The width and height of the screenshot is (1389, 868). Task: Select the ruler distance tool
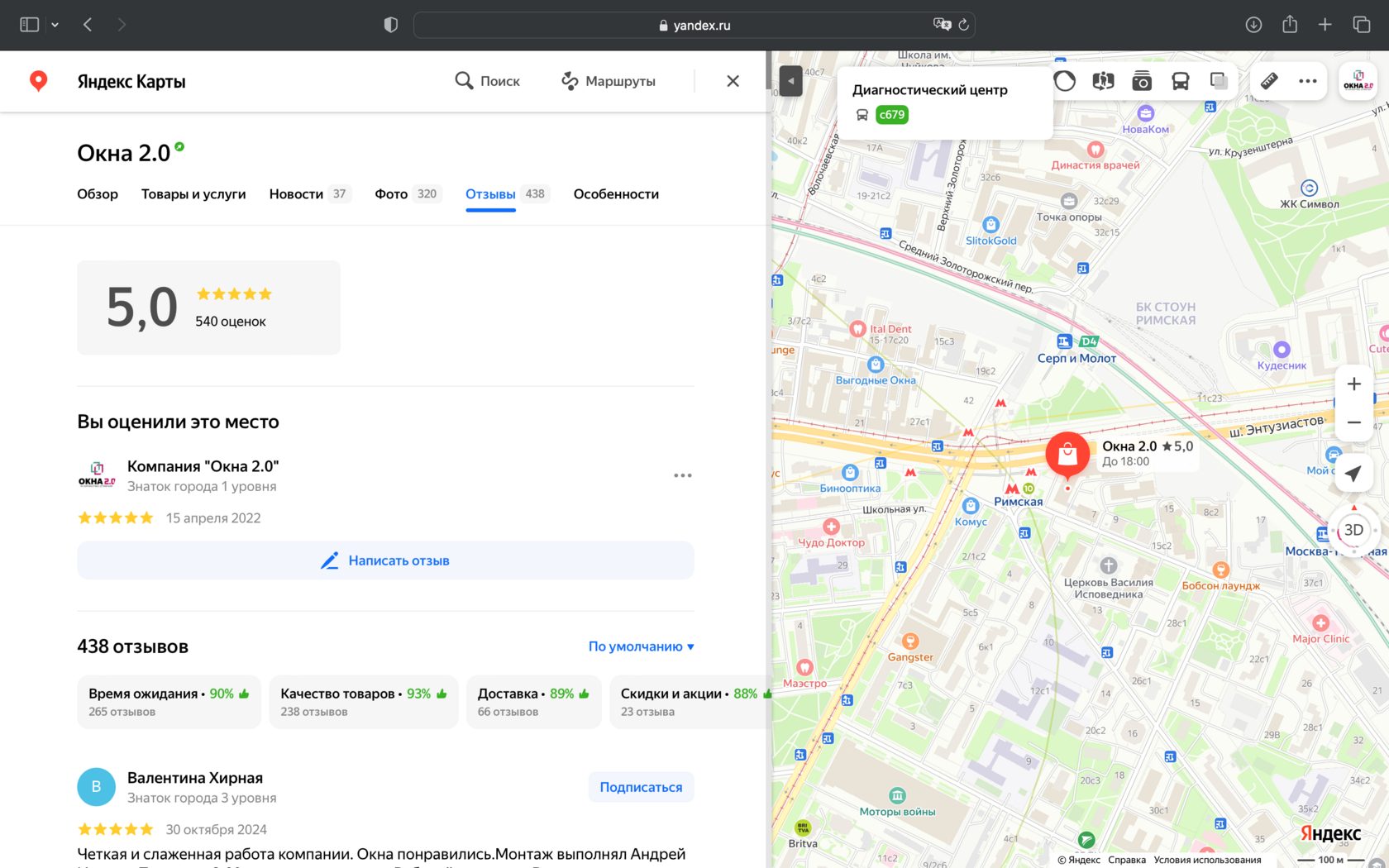click(1269, 81)
